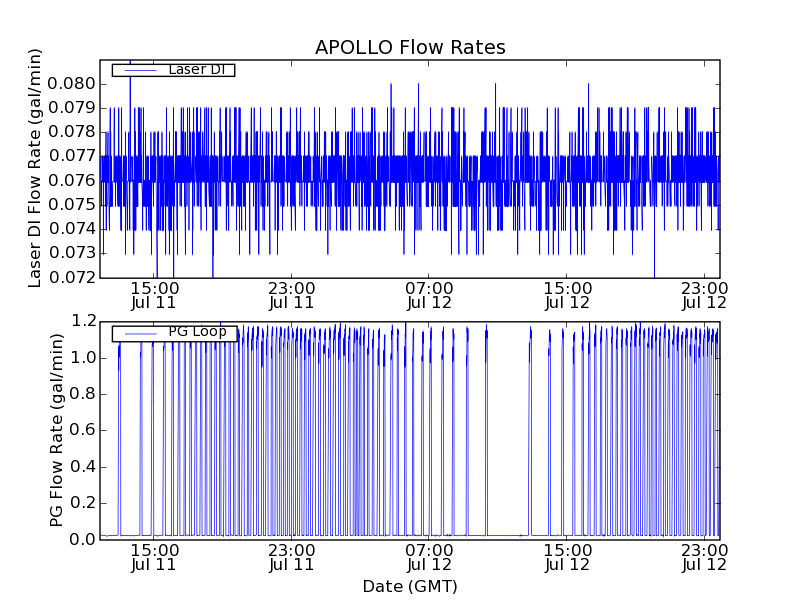Click the 0.078 y-axis tick label

tap(71, 132)
